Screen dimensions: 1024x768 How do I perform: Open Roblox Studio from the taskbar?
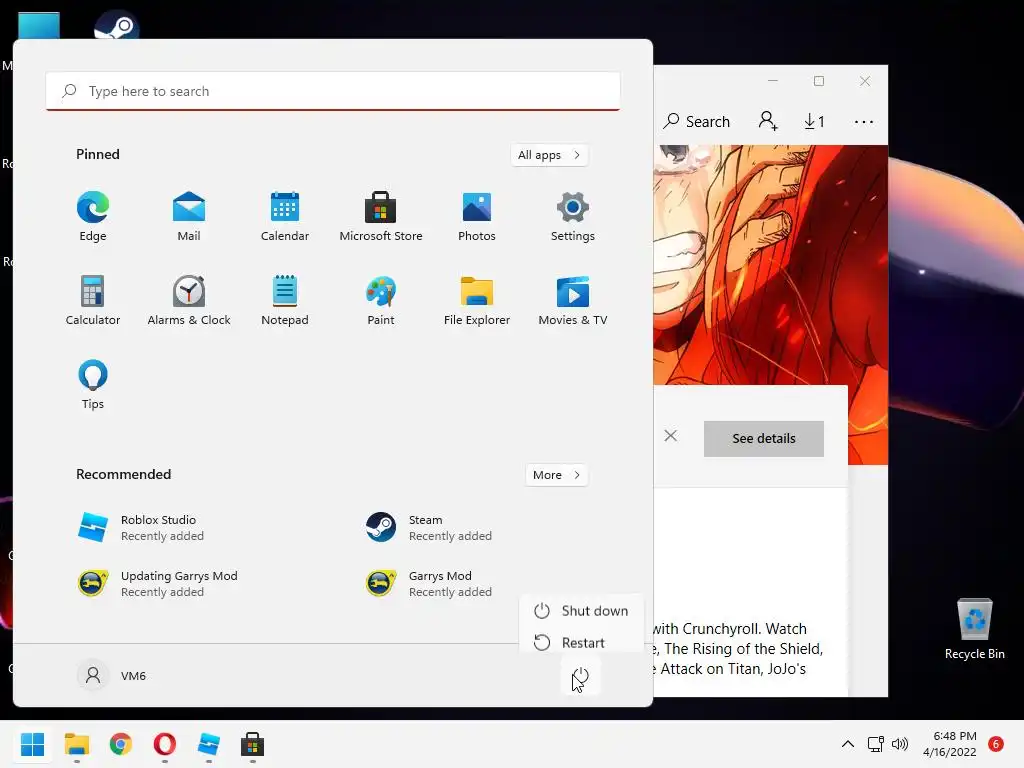(x=209, y=744)
